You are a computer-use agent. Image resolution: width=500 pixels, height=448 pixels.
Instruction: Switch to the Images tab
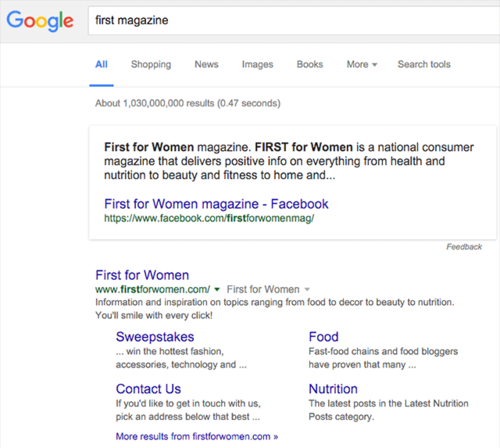[x=257, y=64]
